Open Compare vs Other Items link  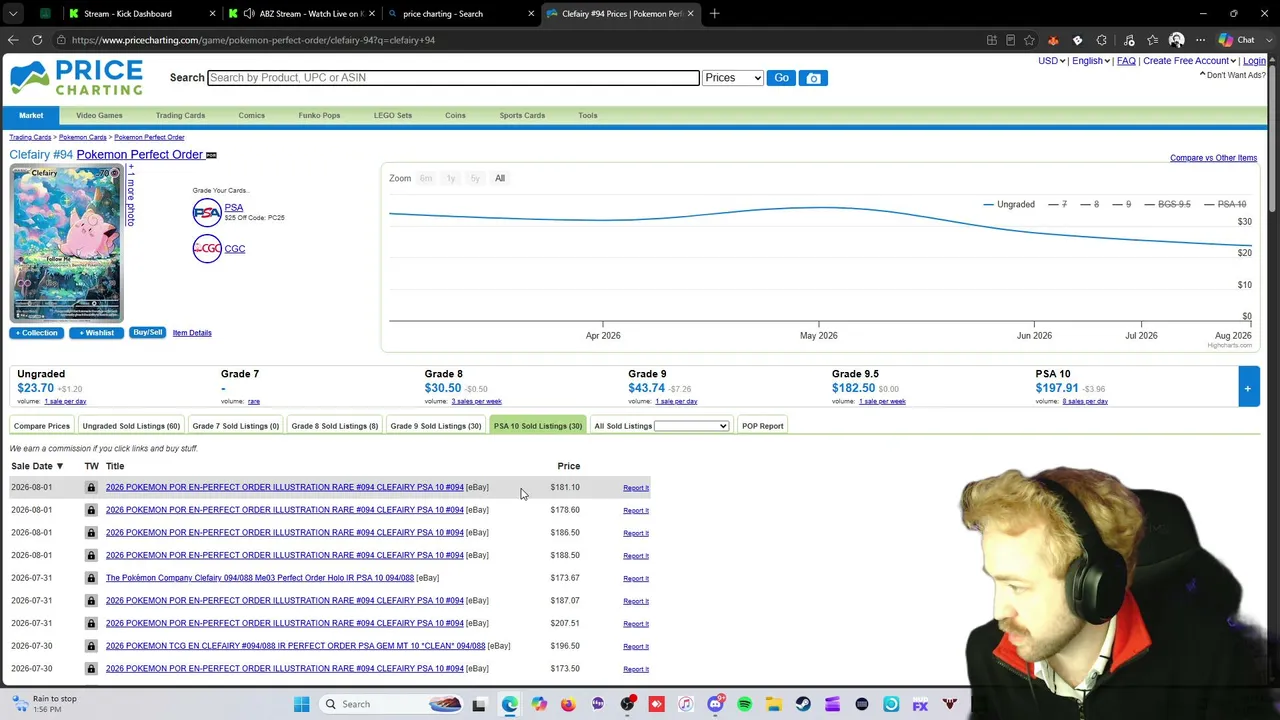tap(1213, 158)
